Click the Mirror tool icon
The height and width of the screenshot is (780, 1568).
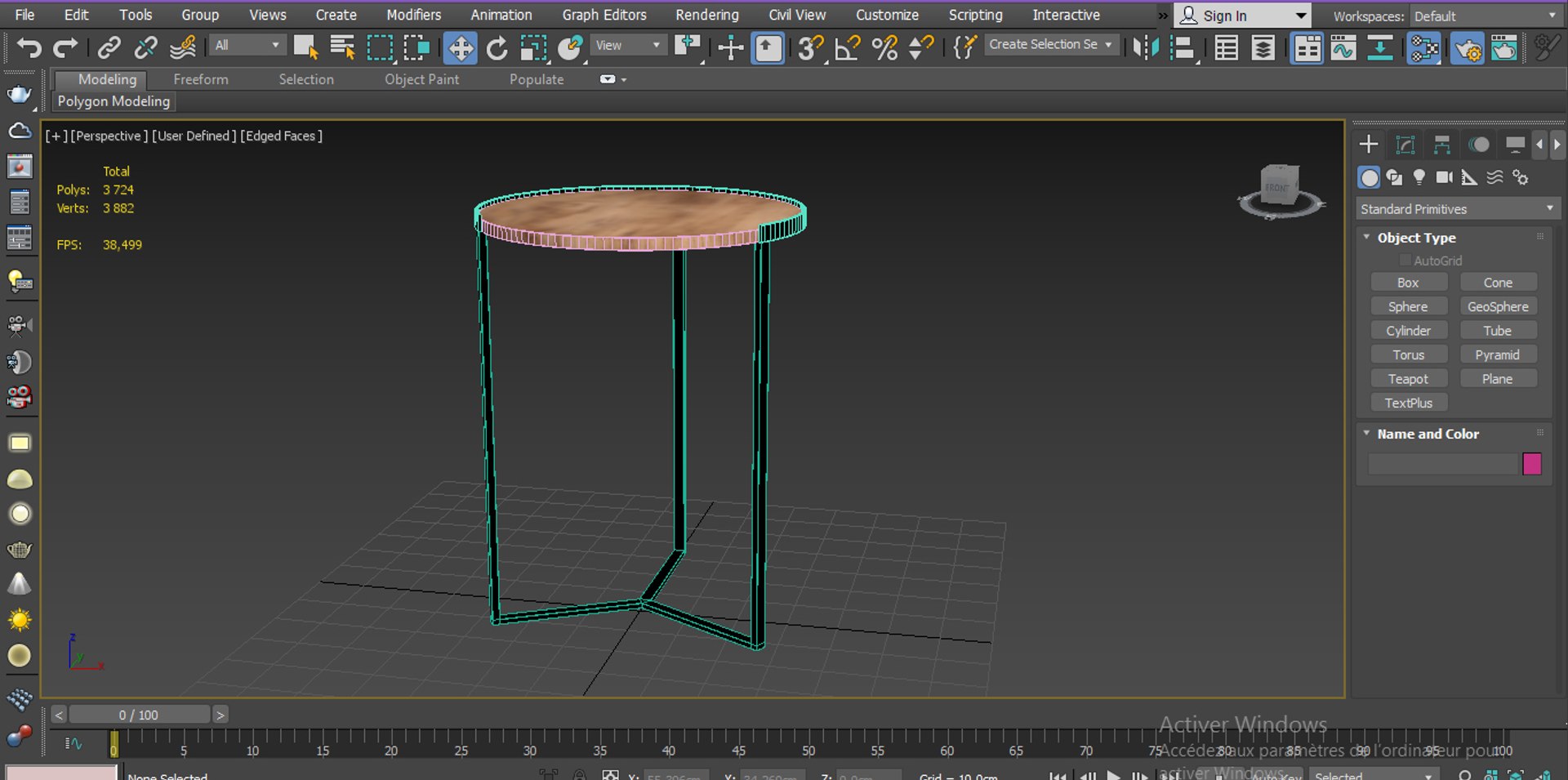pyautogui.click(x=1145, y=48)
